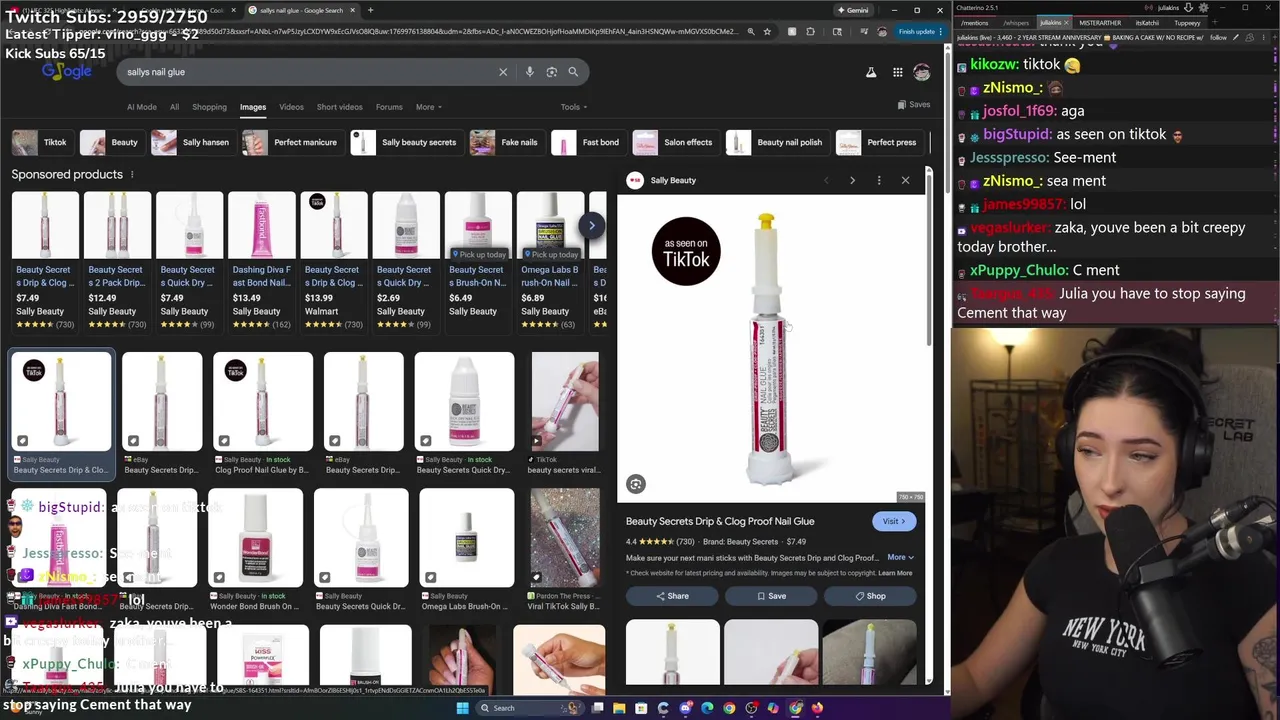Open Discord from the taskbar
1280x720 pixels.
click(685, 708)
